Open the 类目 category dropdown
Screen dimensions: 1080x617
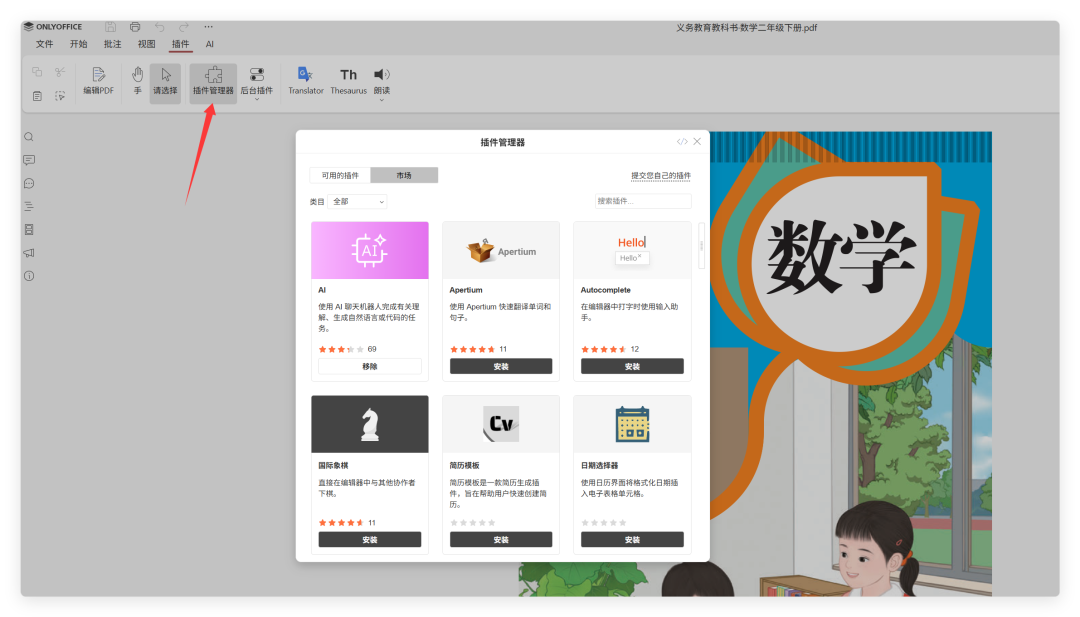coord(357,202)
